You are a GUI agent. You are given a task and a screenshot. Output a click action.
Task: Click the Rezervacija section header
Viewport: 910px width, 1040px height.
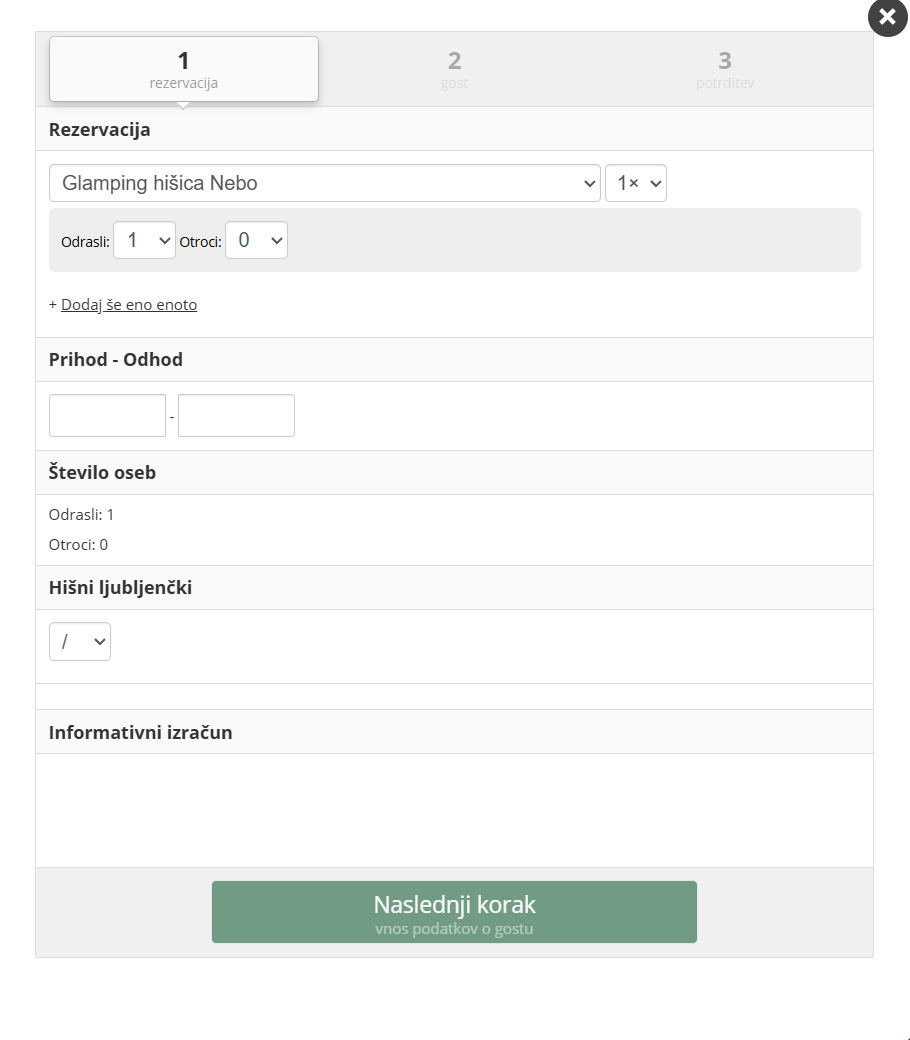tap(100, 129)
